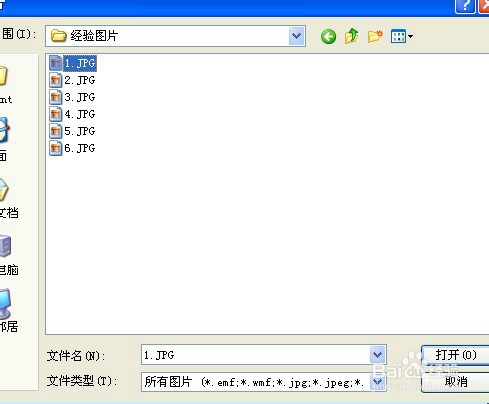Expand the 文件名 combo box arrow
This screenshot has height=404, width=489.
click(377, 355)
